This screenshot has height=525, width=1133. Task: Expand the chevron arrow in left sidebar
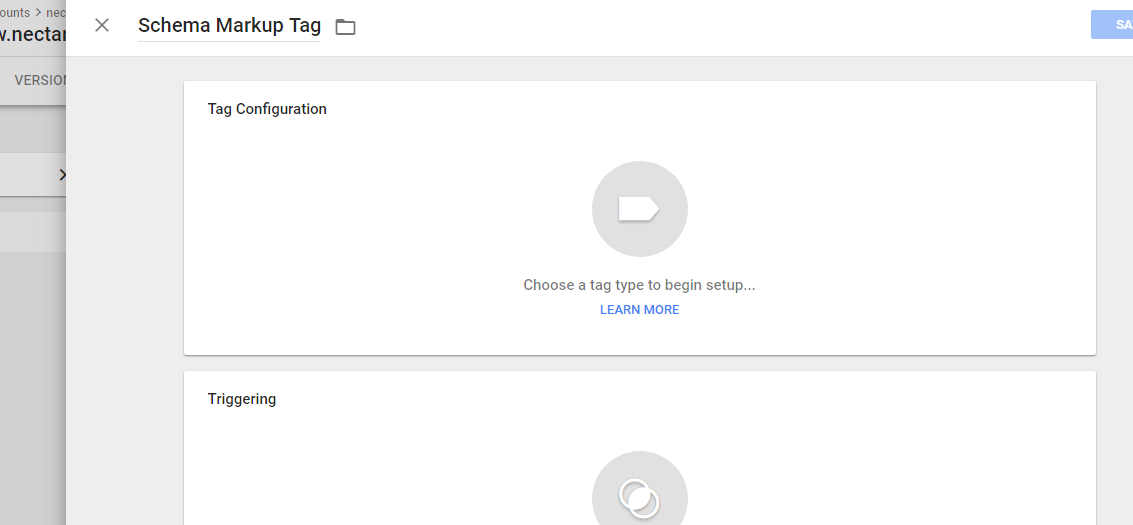[62, 175]
